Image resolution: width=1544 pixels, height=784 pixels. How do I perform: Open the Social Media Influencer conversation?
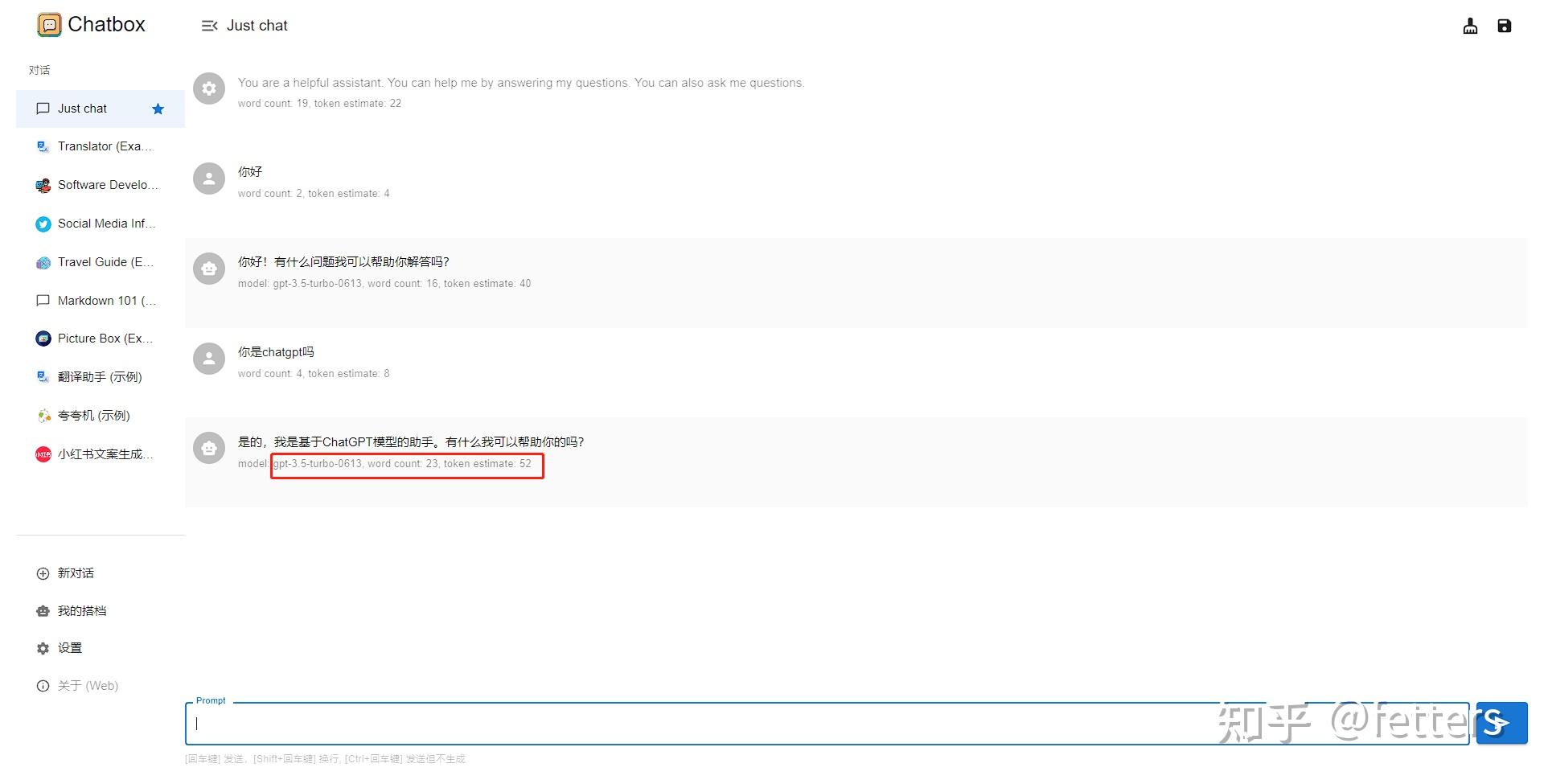[101, 224]
